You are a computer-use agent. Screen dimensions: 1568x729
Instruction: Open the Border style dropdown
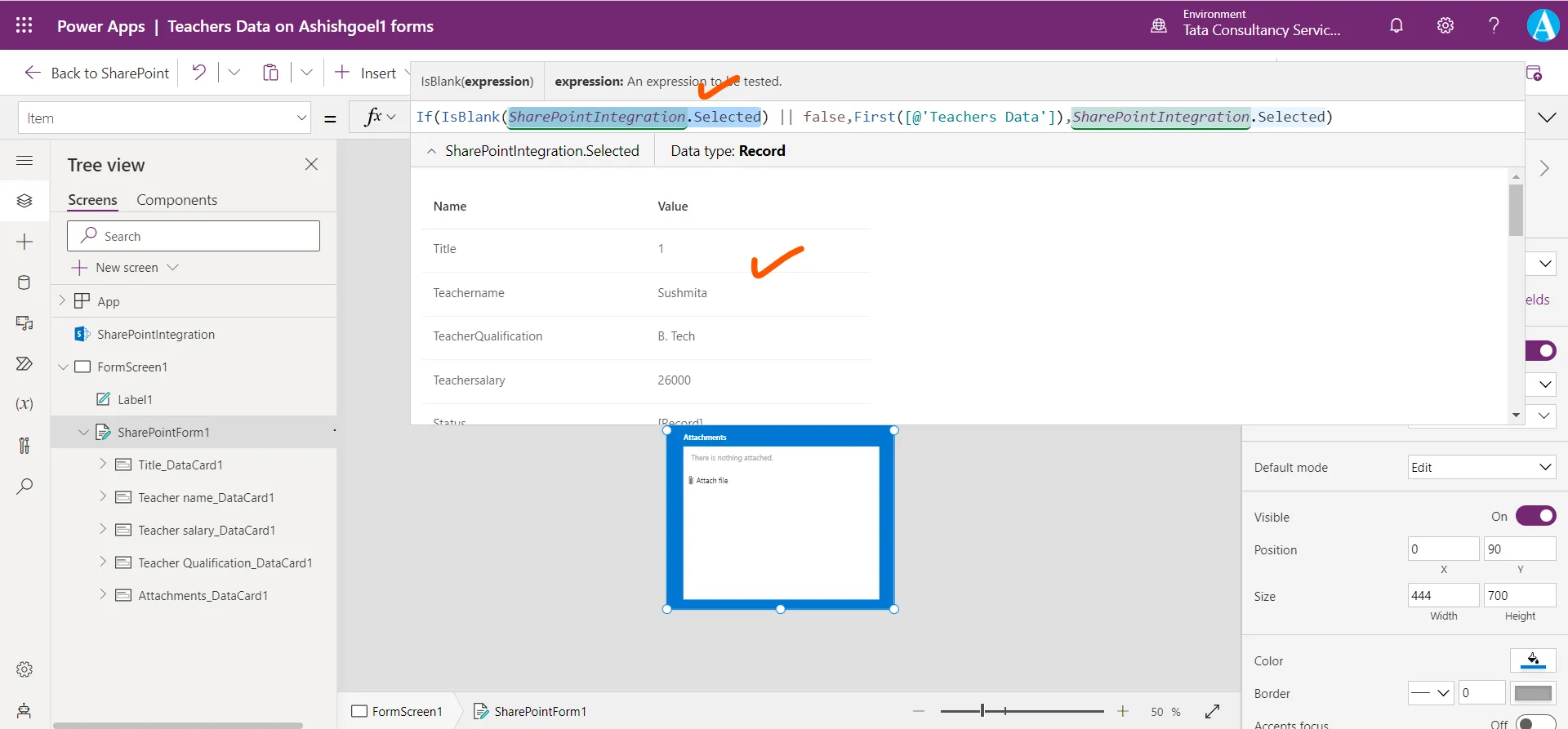point(1431,693)
